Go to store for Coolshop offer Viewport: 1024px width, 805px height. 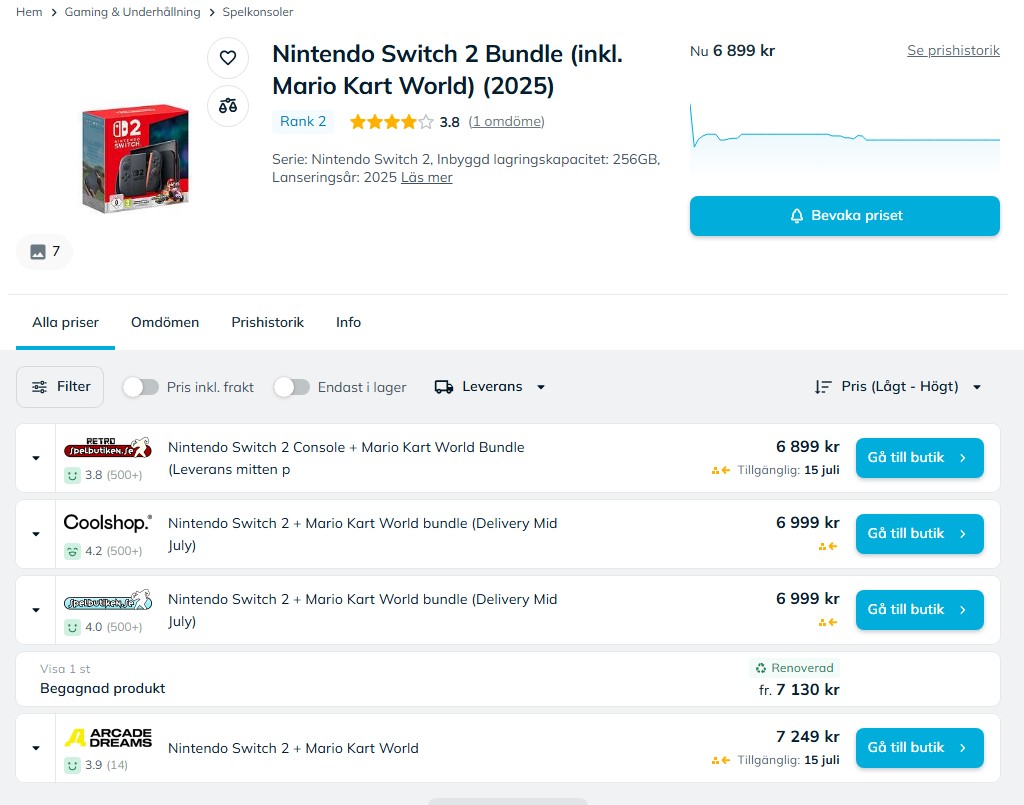(920, 534)
